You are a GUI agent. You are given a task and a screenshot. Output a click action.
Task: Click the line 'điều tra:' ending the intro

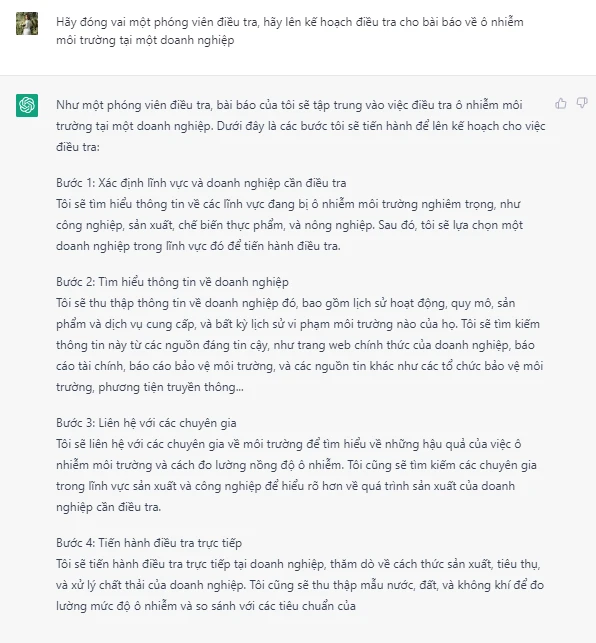78,147
